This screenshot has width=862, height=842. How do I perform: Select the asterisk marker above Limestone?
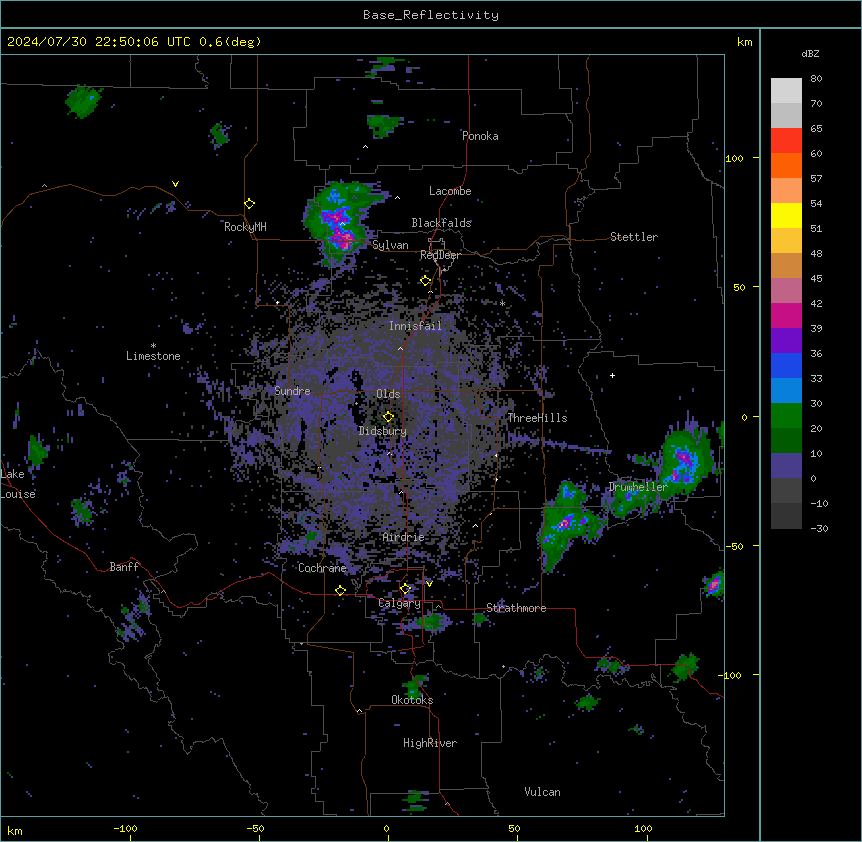(x=153, y=346)
